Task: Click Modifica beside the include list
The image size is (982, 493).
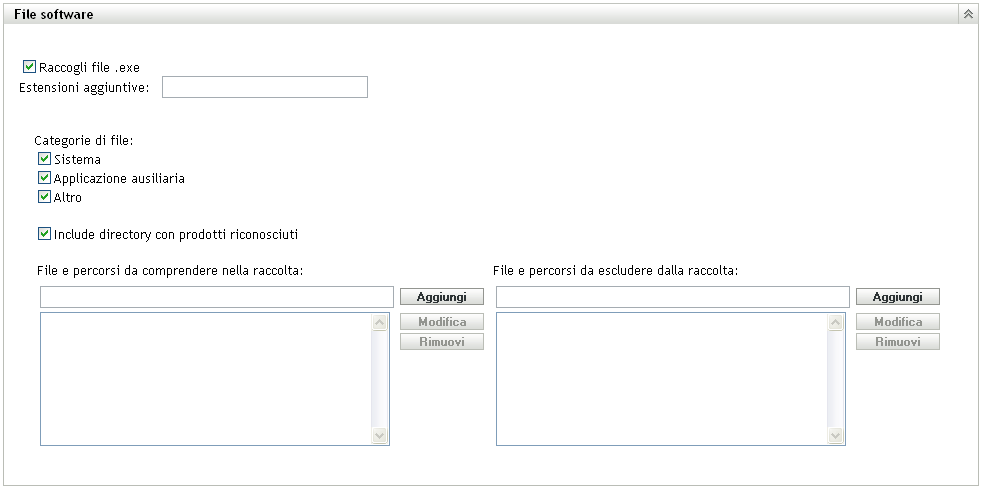Action: (442, 322)
